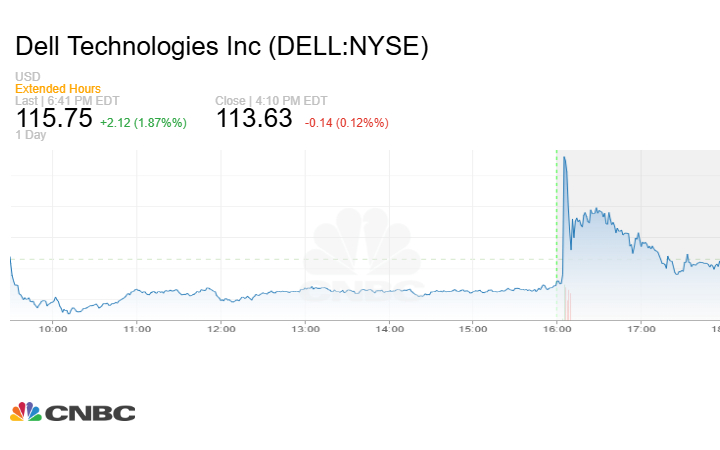Click the 11:00 time axis label
This screenshot has width=720, height=450.
pyautogui.click(x=137, y=329)
